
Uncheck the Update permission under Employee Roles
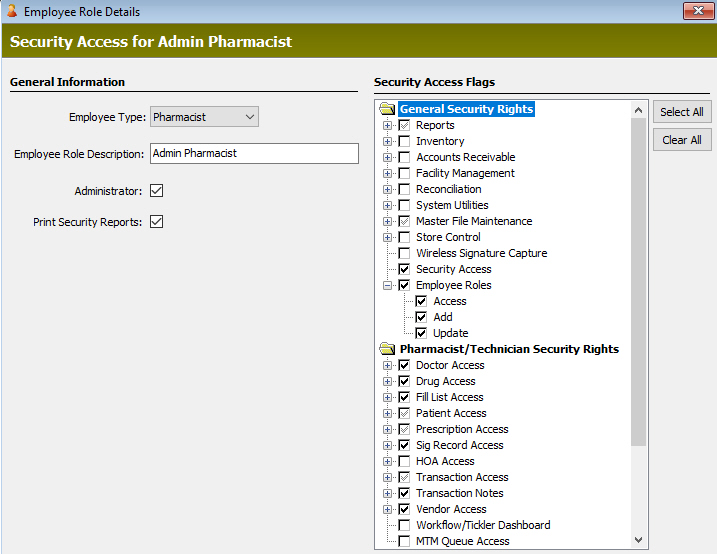(x=421, y=333)
